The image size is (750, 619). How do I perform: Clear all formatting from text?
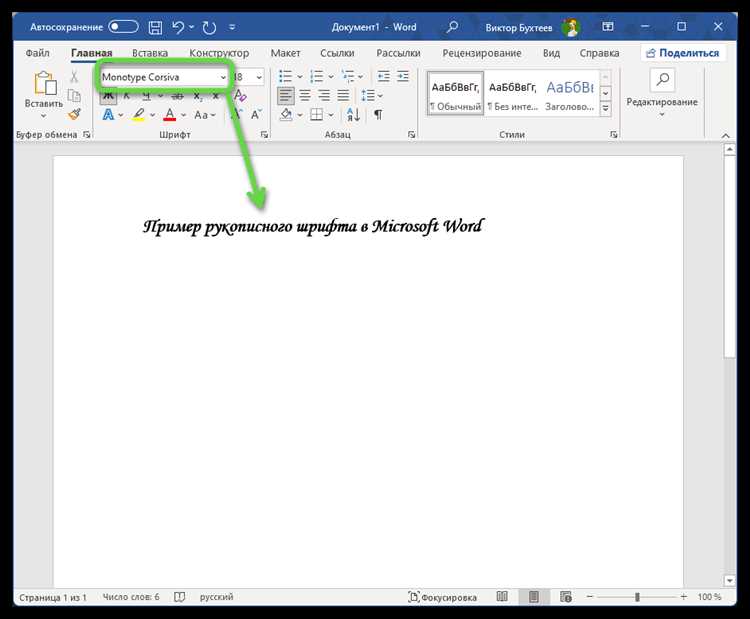(240, 96)
